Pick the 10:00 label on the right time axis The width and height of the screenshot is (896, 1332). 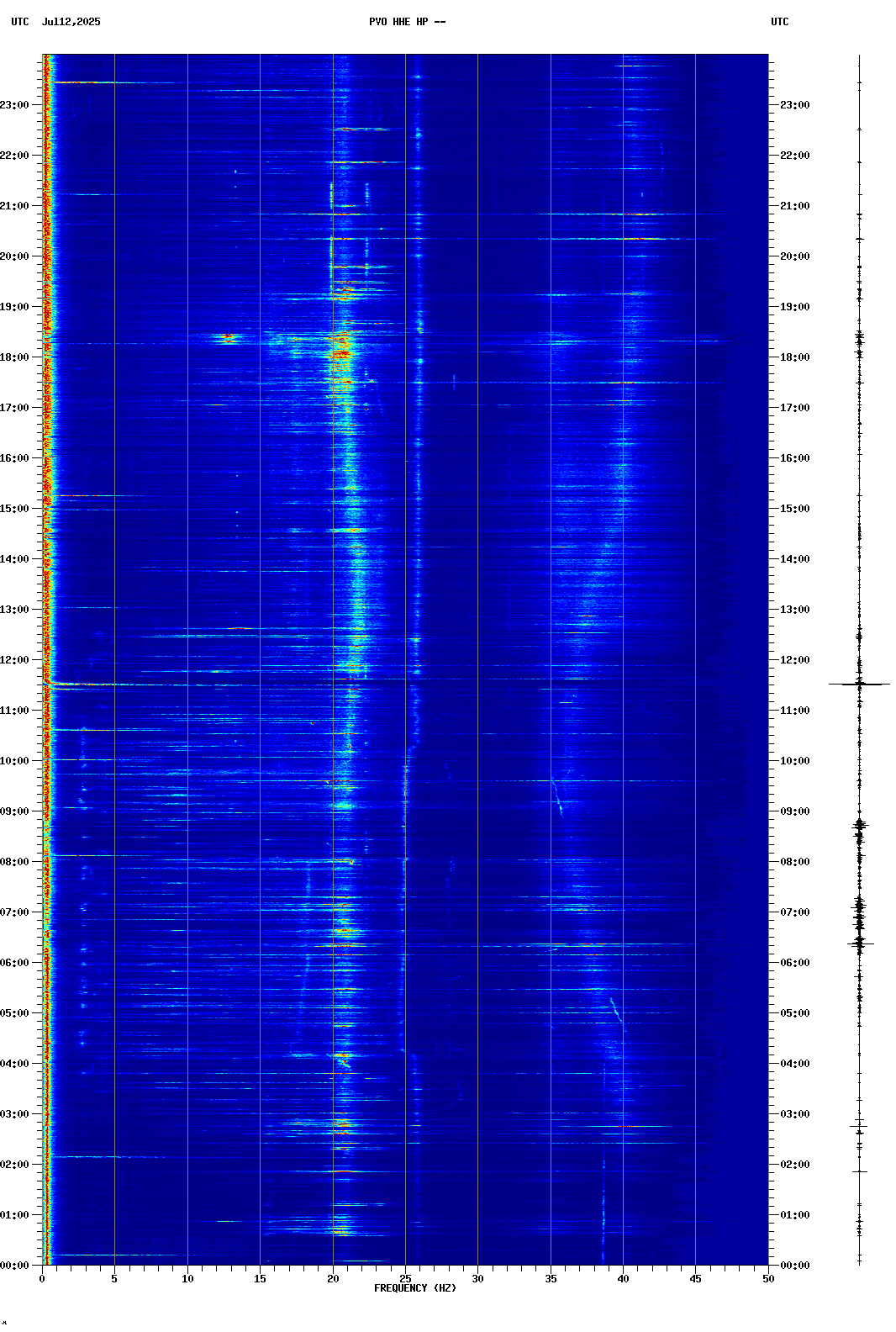[795, 761]
